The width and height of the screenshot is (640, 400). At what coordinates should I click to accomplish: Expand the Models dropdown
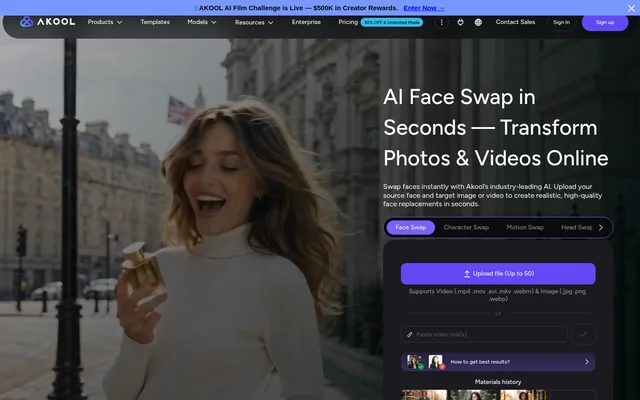pyautogui.click(x=202, y=22)
